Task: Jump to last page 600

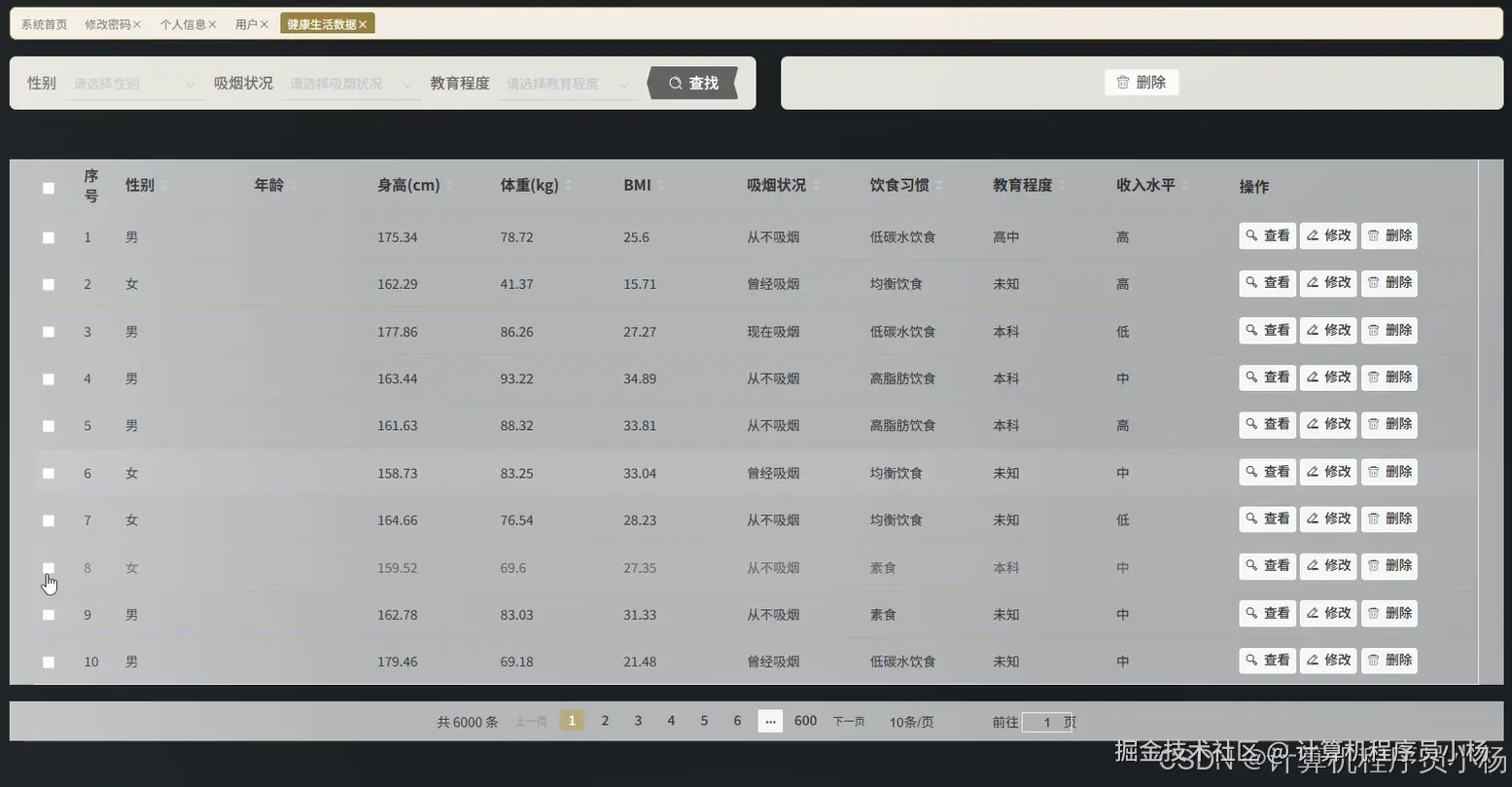Action: click(805, 721)
